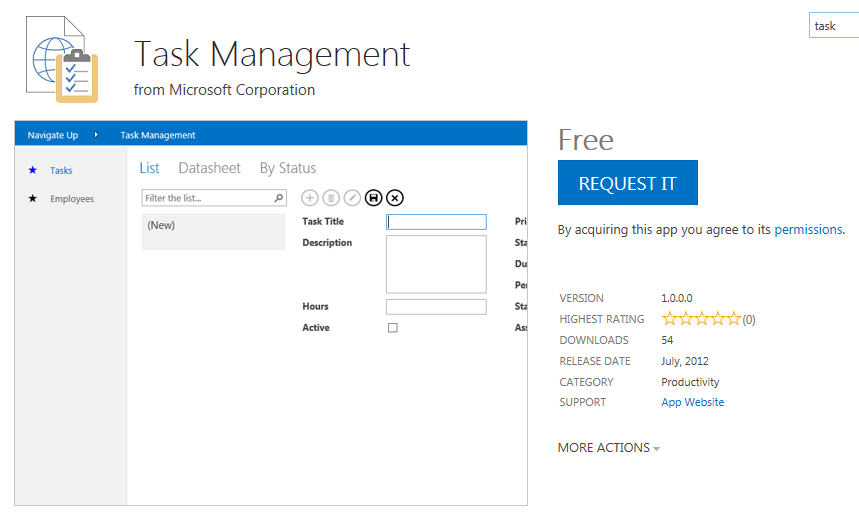Expand the MORE ACTIONS dropdown
Image resolution: width=859 pixels, height=520 pixels.
[609, 448]
